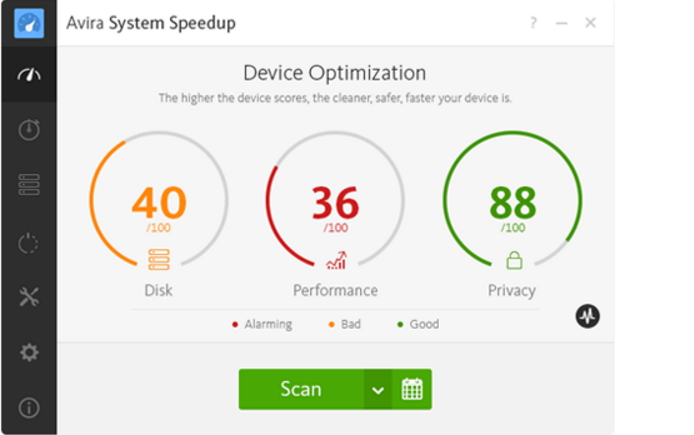Click the Avira System Speedup logo icon
Viewport: 694px width, 435px height.
tap(29, 23)
